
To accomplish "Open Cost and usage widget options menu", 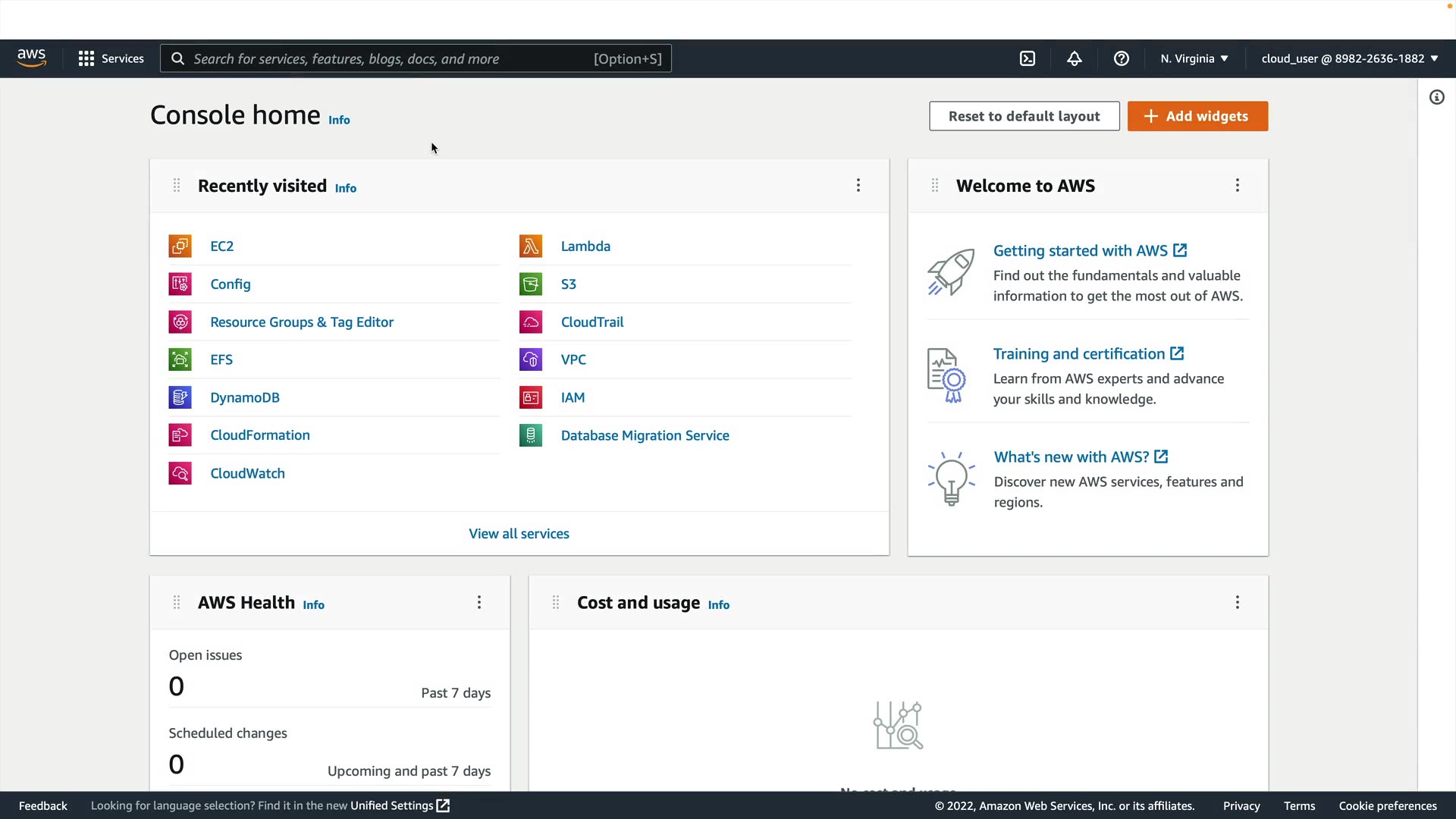I will (x=1237, y=602).
